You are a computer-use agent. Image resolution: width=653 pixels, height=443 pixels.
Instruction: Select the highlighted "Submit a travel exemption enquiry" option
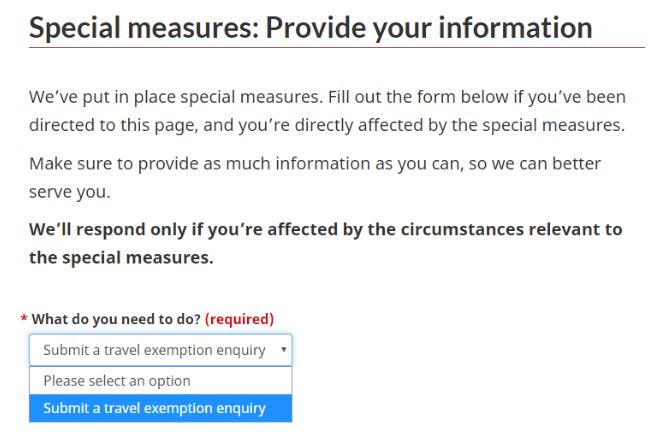pos(155,408)
